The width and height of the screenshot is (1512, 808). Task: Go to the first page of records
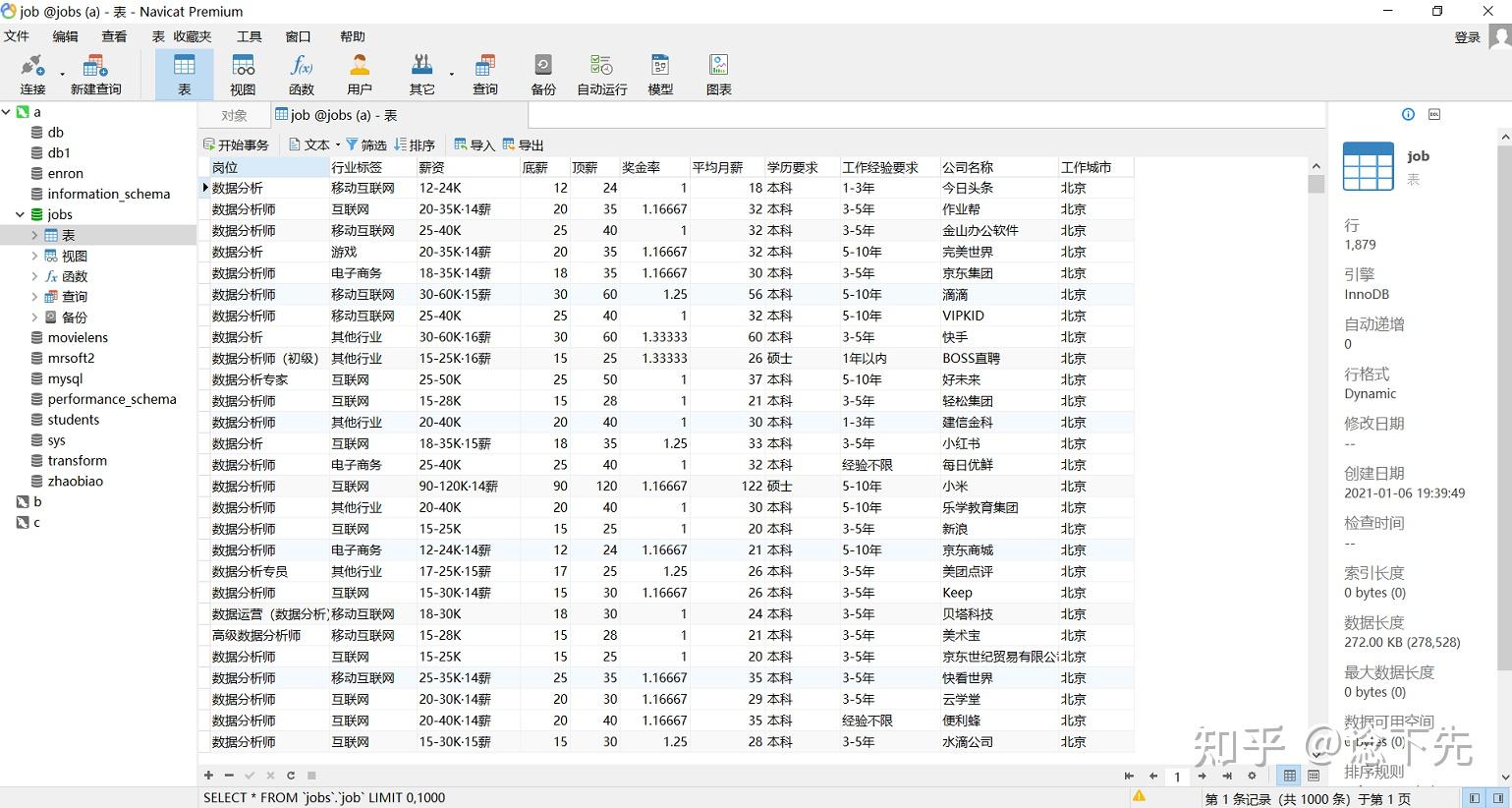coord(1129,776)
